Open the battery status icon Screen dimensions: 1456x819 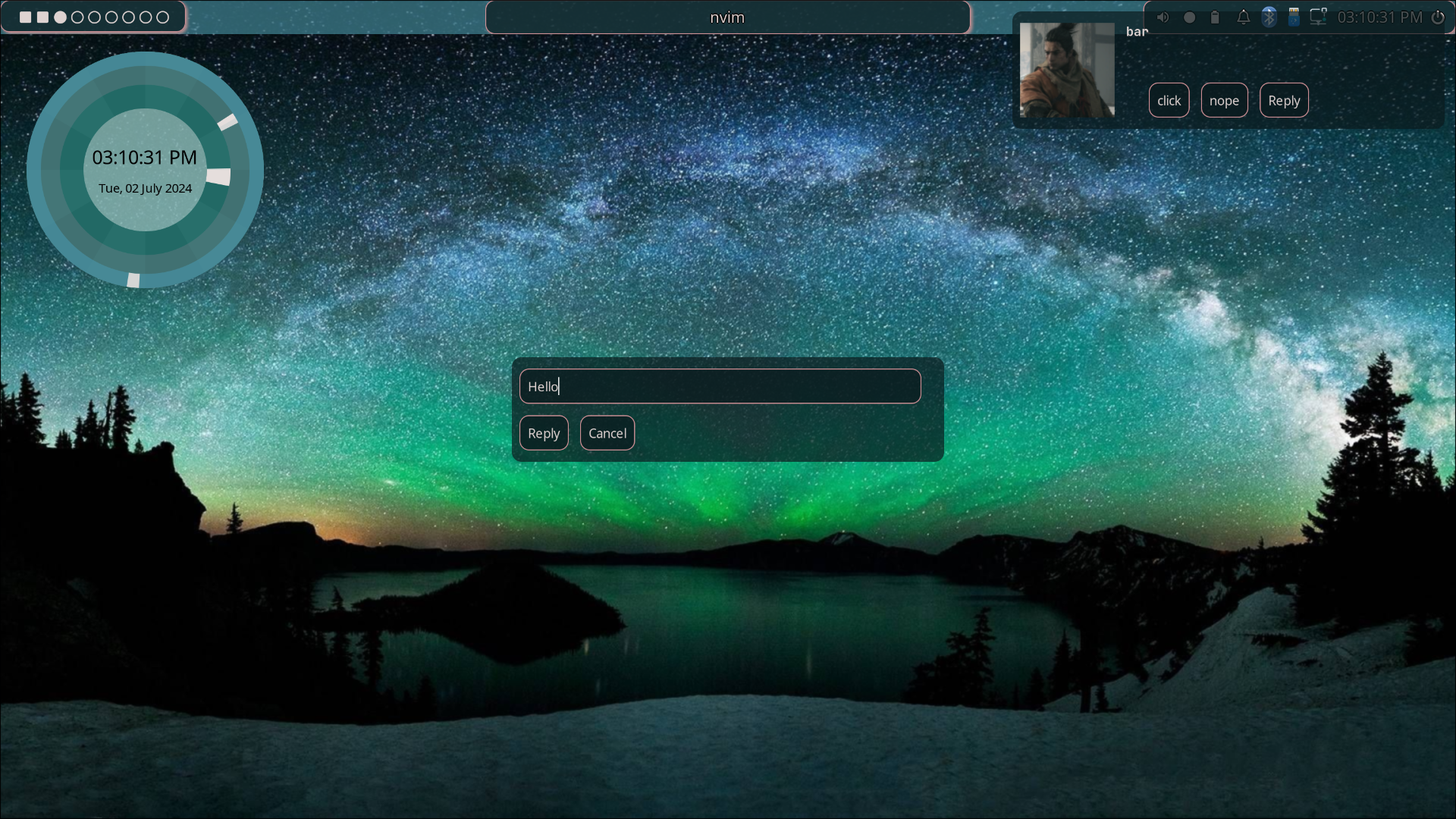(x=1215, y=17)
